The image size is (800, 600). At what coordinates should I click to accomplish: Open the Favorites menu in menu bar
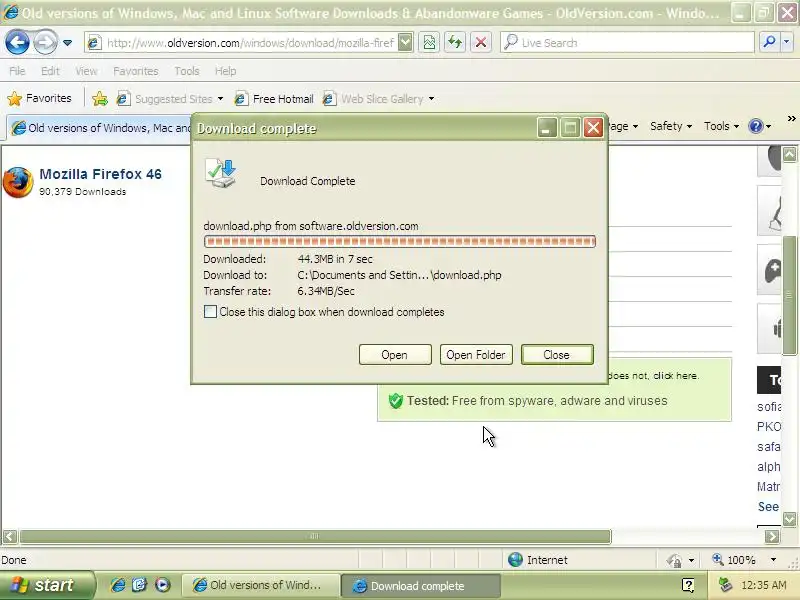(136, 71)
